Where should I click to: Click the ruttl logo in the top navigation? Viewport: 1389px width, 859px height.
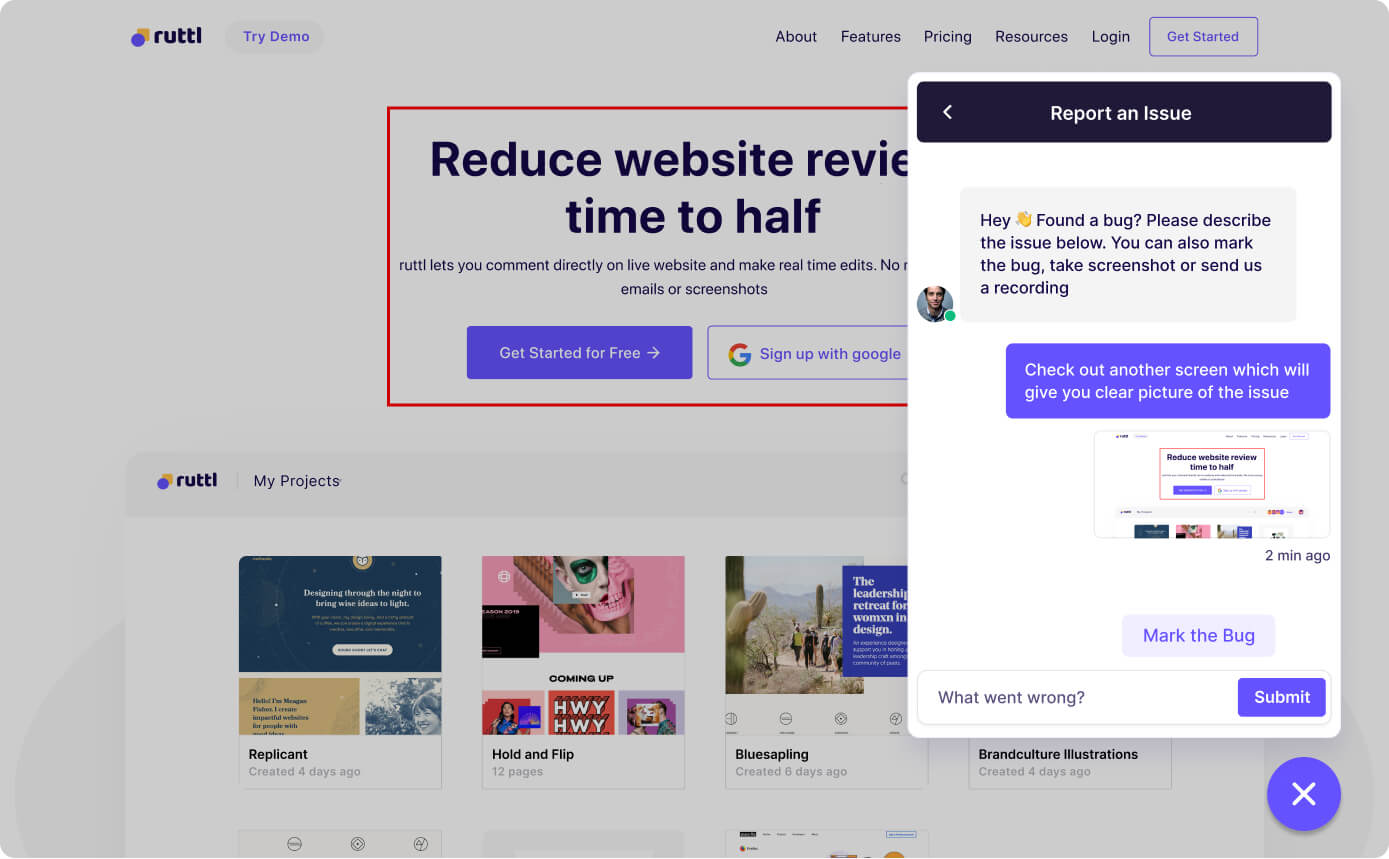pyautogui.click(x=166, y=36)
